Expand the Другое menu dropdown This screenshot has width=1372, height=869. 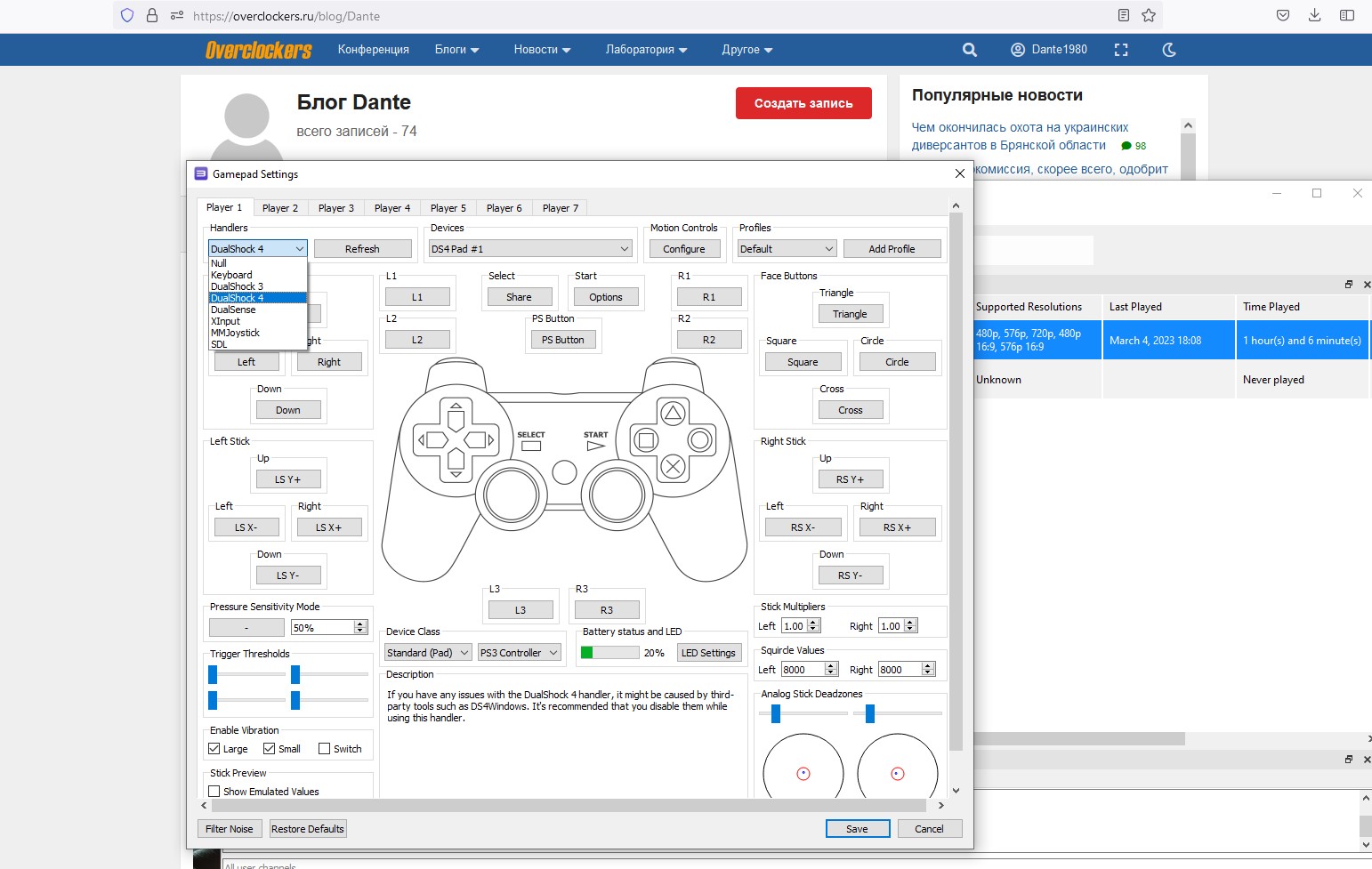click(x=747, y=50)
